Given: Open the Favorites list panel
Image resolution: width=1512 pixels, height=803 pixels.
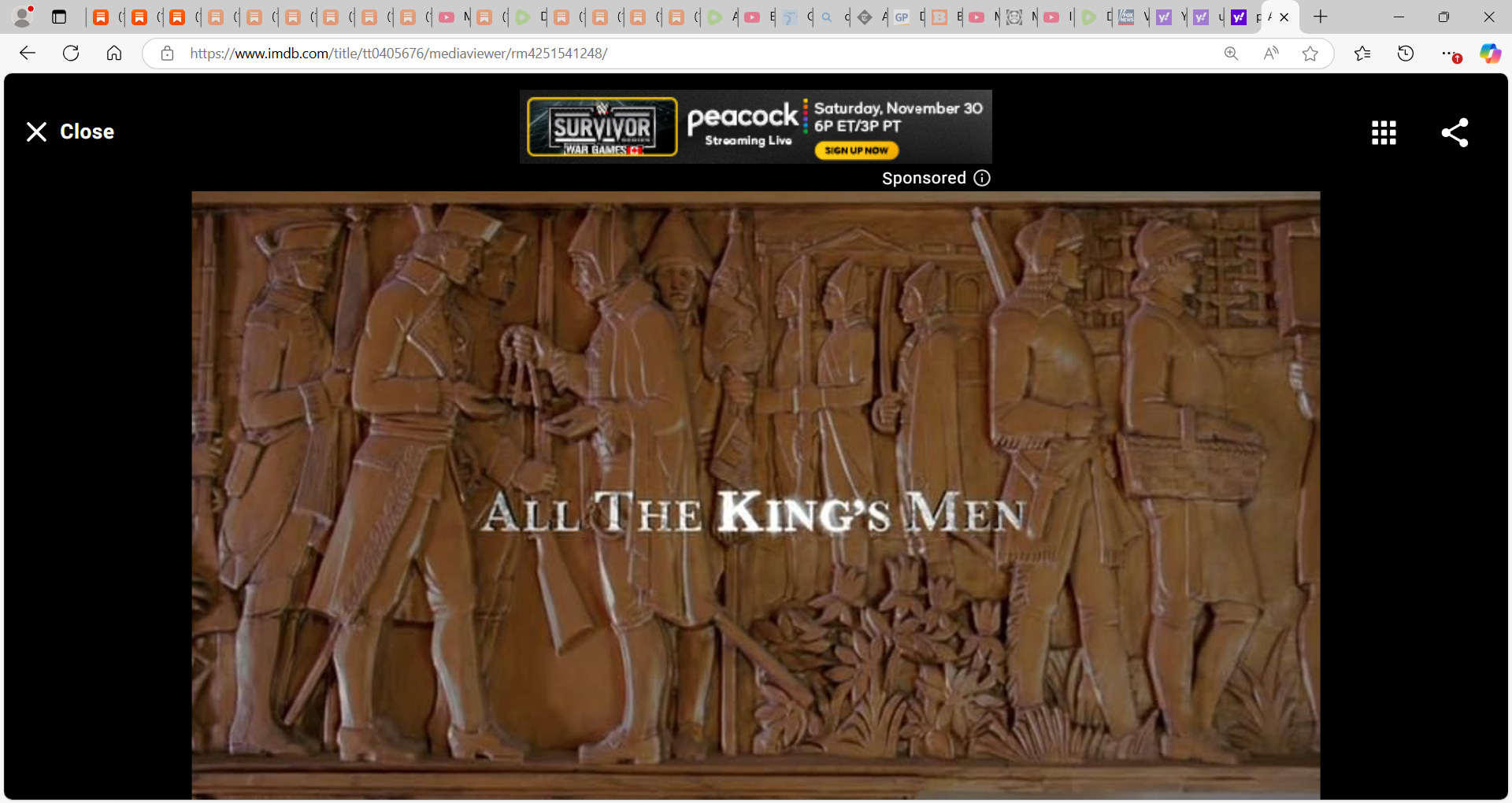Looking at the screenshot, I should point(1362,54).
